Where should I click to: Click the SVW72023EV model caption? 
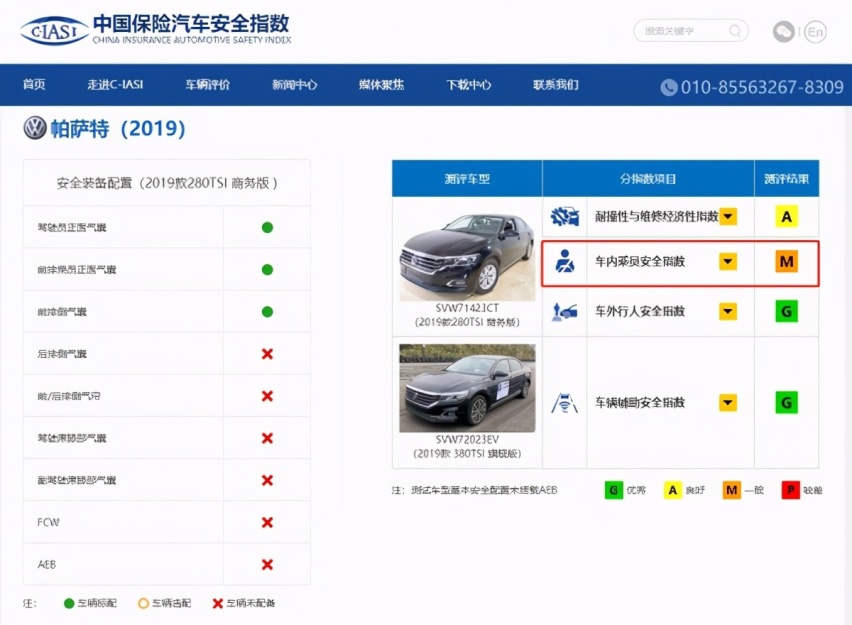point(467,446)
